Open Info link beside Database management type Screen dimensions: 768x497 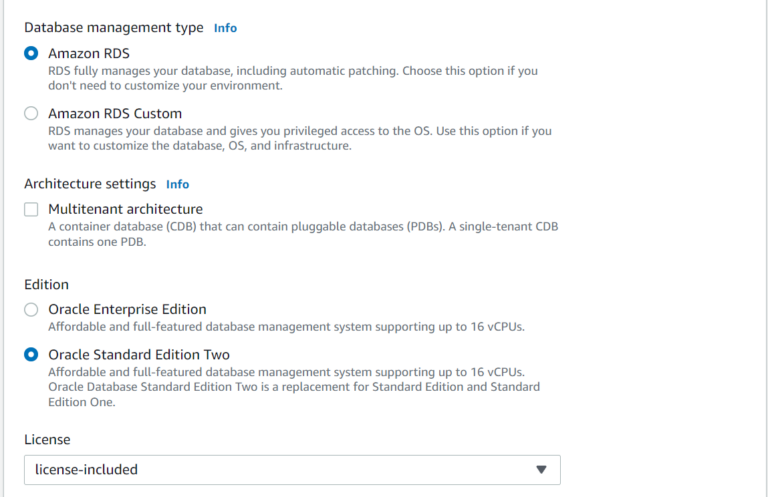coord(225,28)
